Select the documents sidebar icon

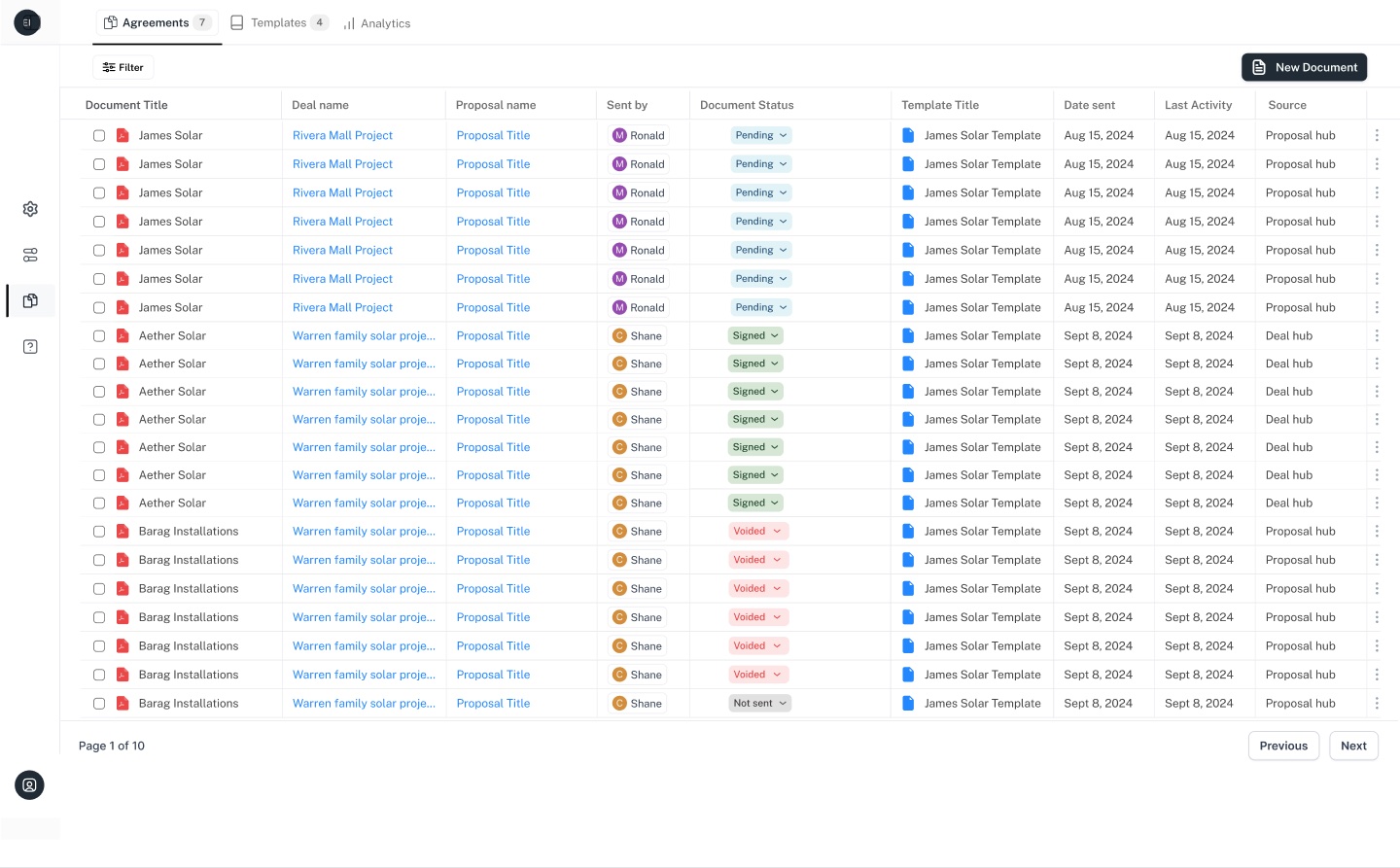(x=30, y=300)
